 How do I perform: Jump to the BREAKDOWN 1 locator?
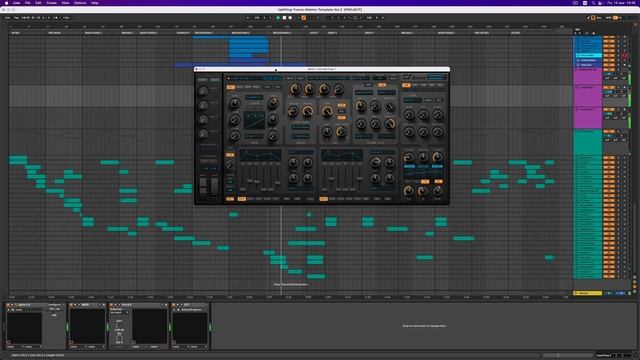pos(204,33)
